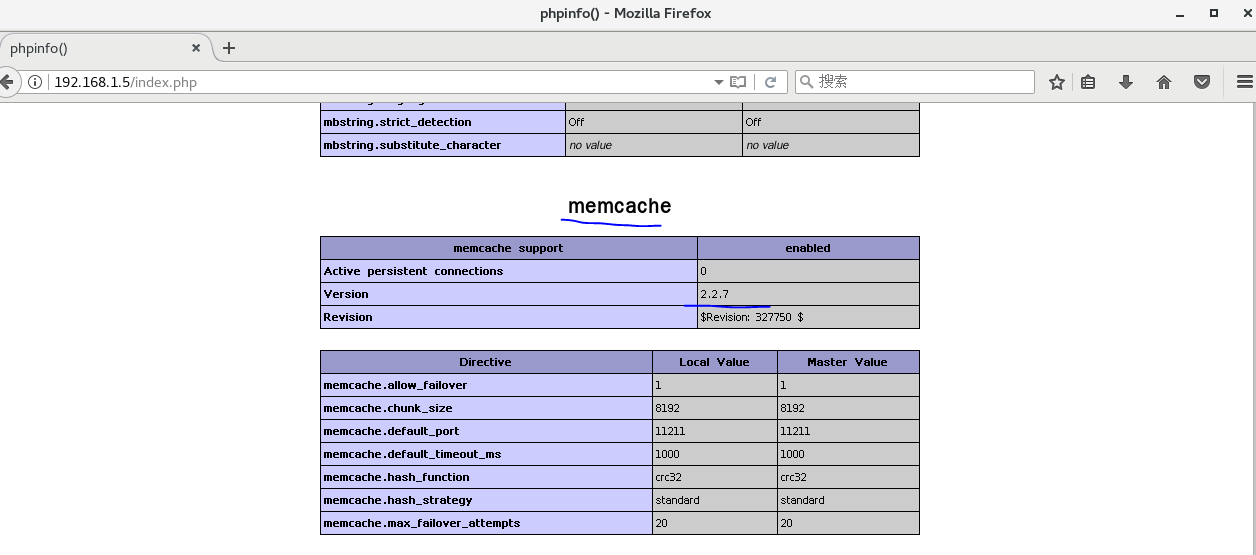
Task: Select memcache.default_timeout_ms directive
Action: [x=412, y=454]
